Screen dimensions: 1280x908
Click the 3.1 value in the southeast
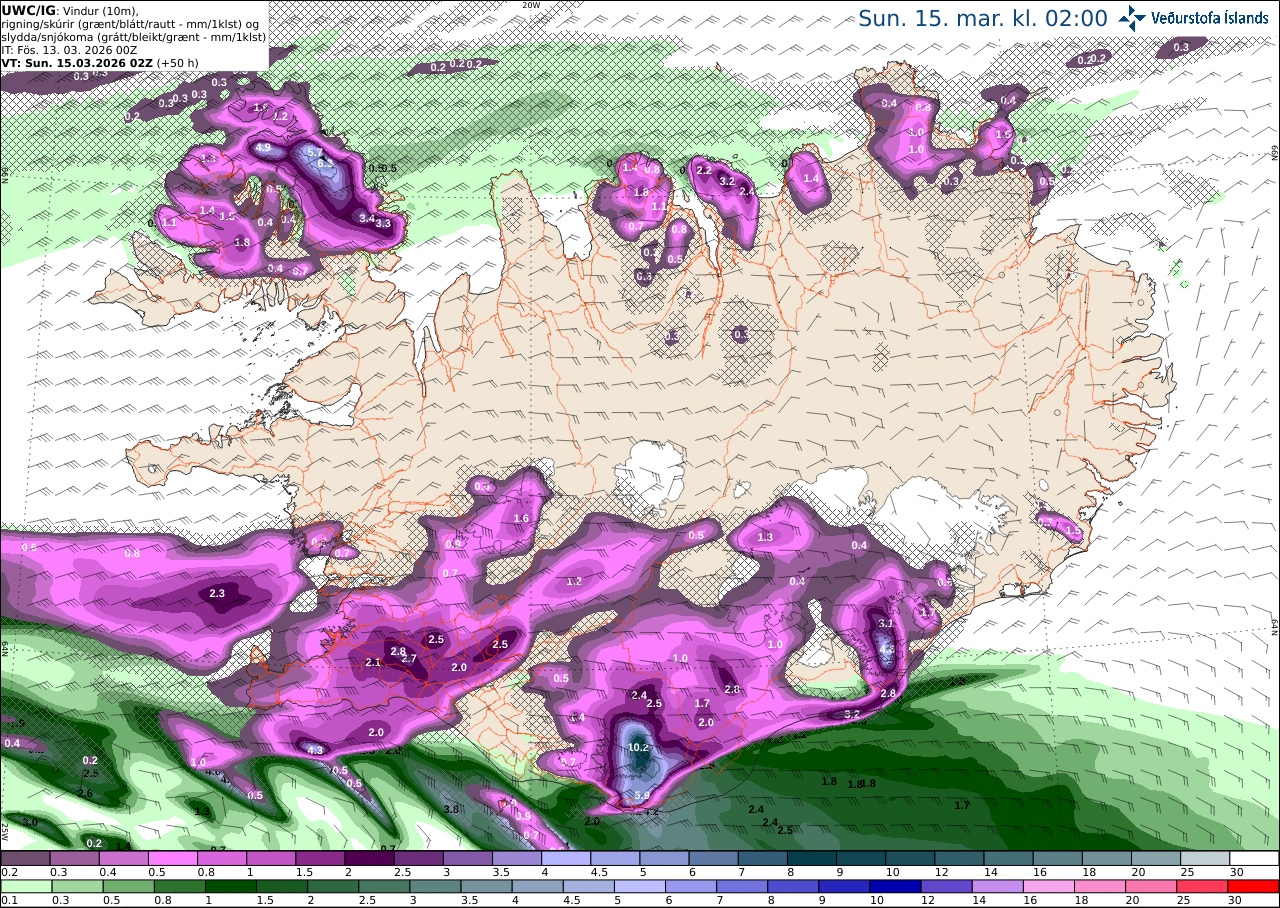(x=886, y=623)
